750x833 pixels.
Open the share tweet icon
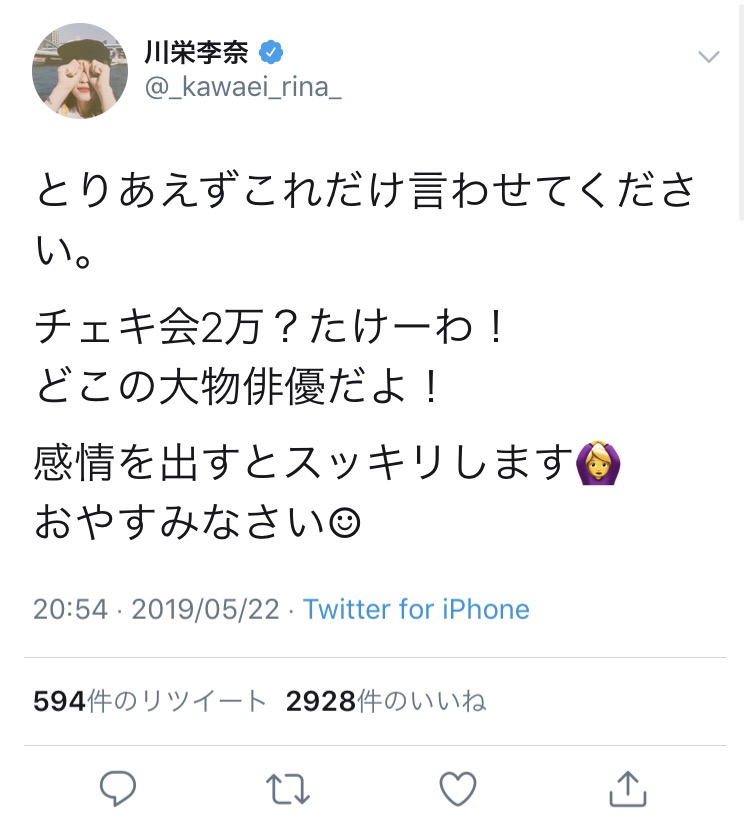[628, 789]
